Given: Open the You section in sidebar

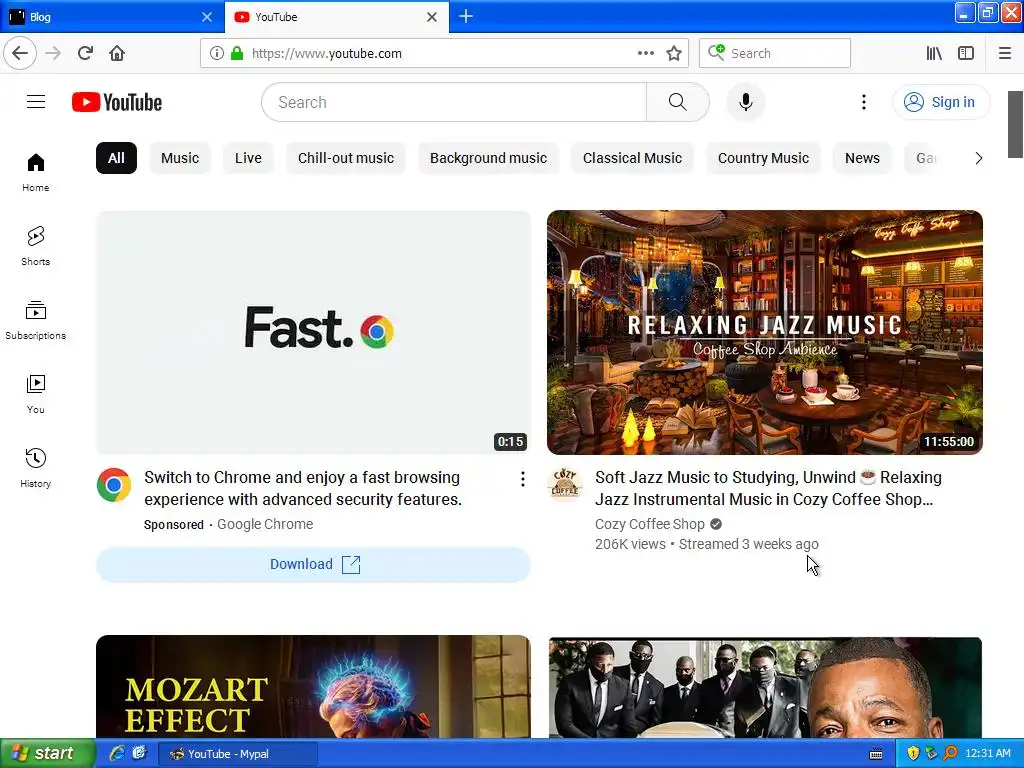Looking at the screenshot, I should [x=36, y=394].
